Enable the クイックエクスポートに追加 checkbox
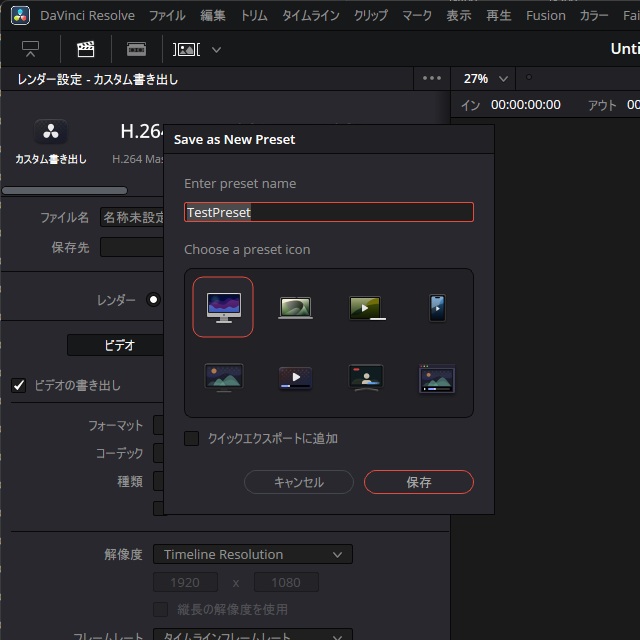The width and height of the screenshot is (640, 640). [192, 438]
